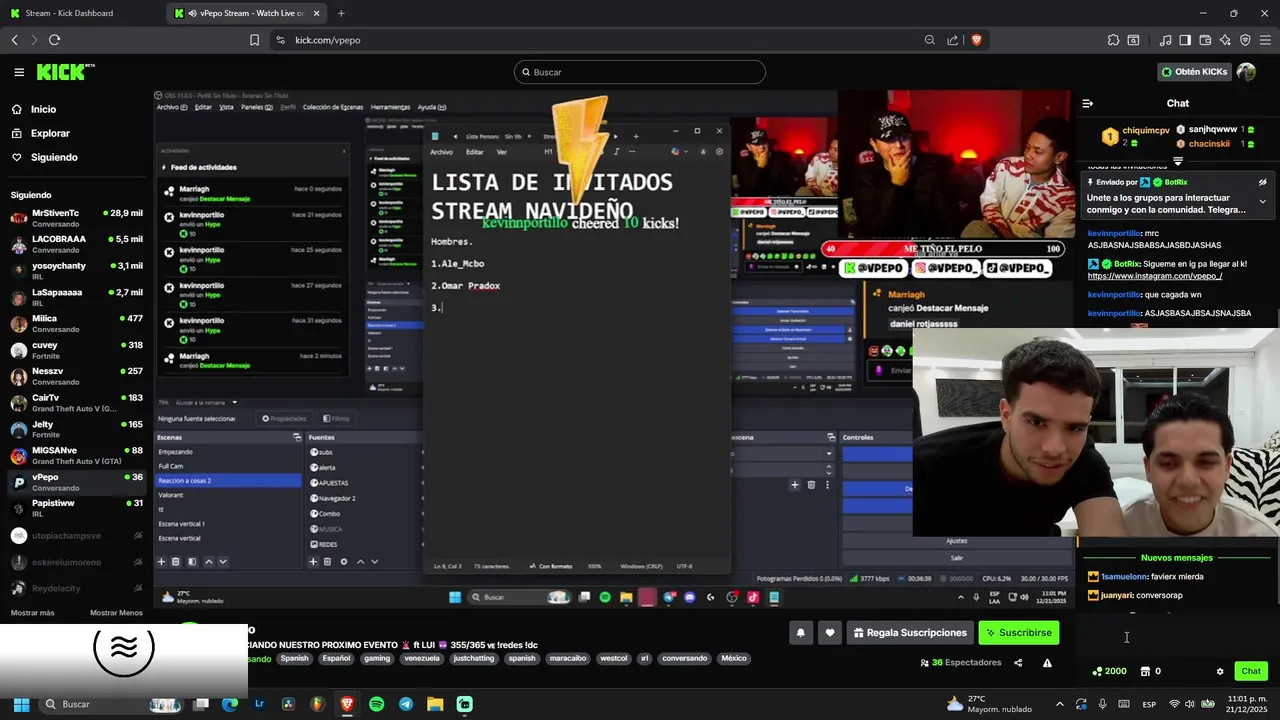1280x720 pixels.
Task: Open the 2000 channel points balance
Action: tap(1110, 671)
